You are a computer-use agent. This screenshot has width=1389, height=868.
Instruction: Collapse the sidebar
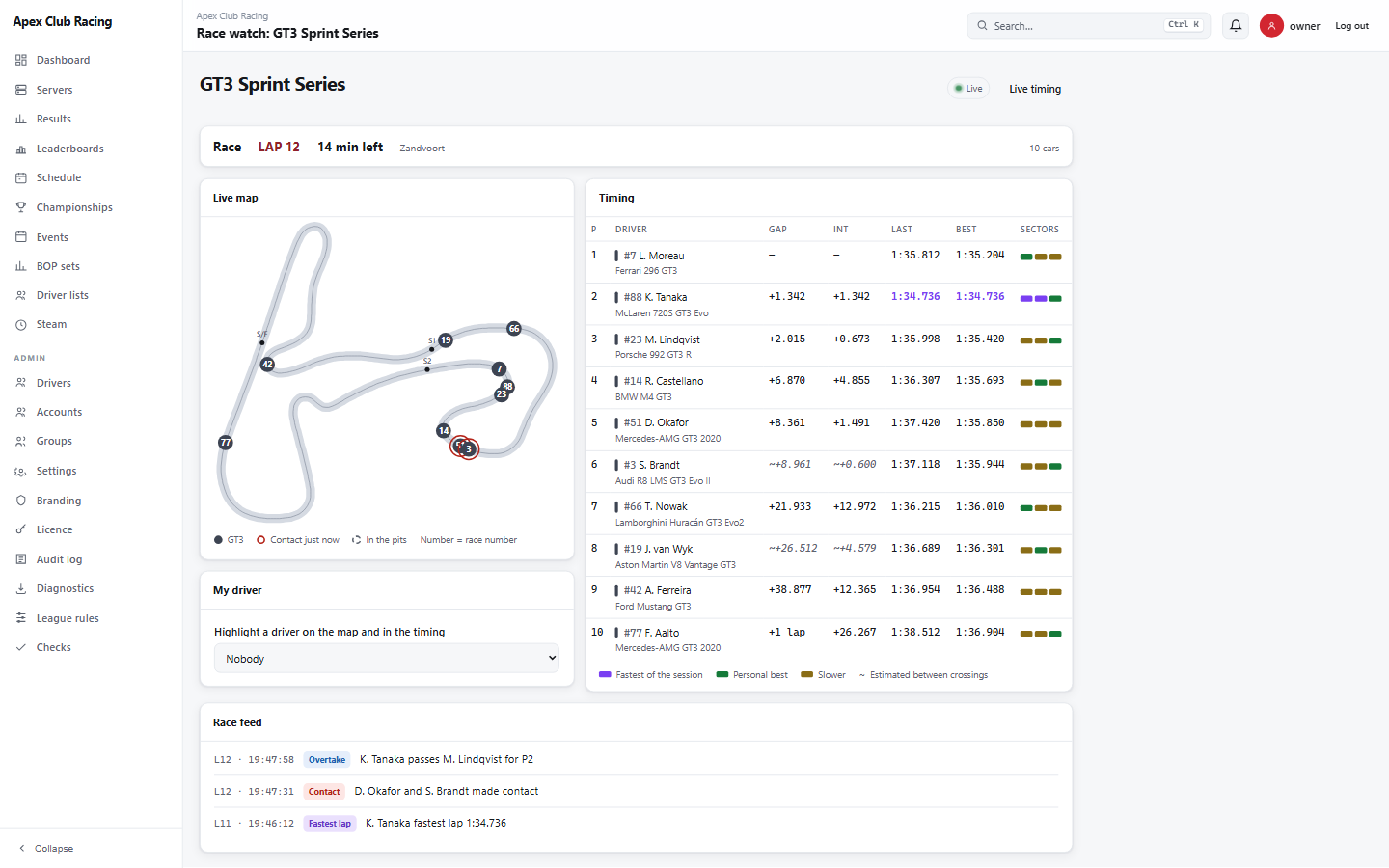click(x=46, y=849)
